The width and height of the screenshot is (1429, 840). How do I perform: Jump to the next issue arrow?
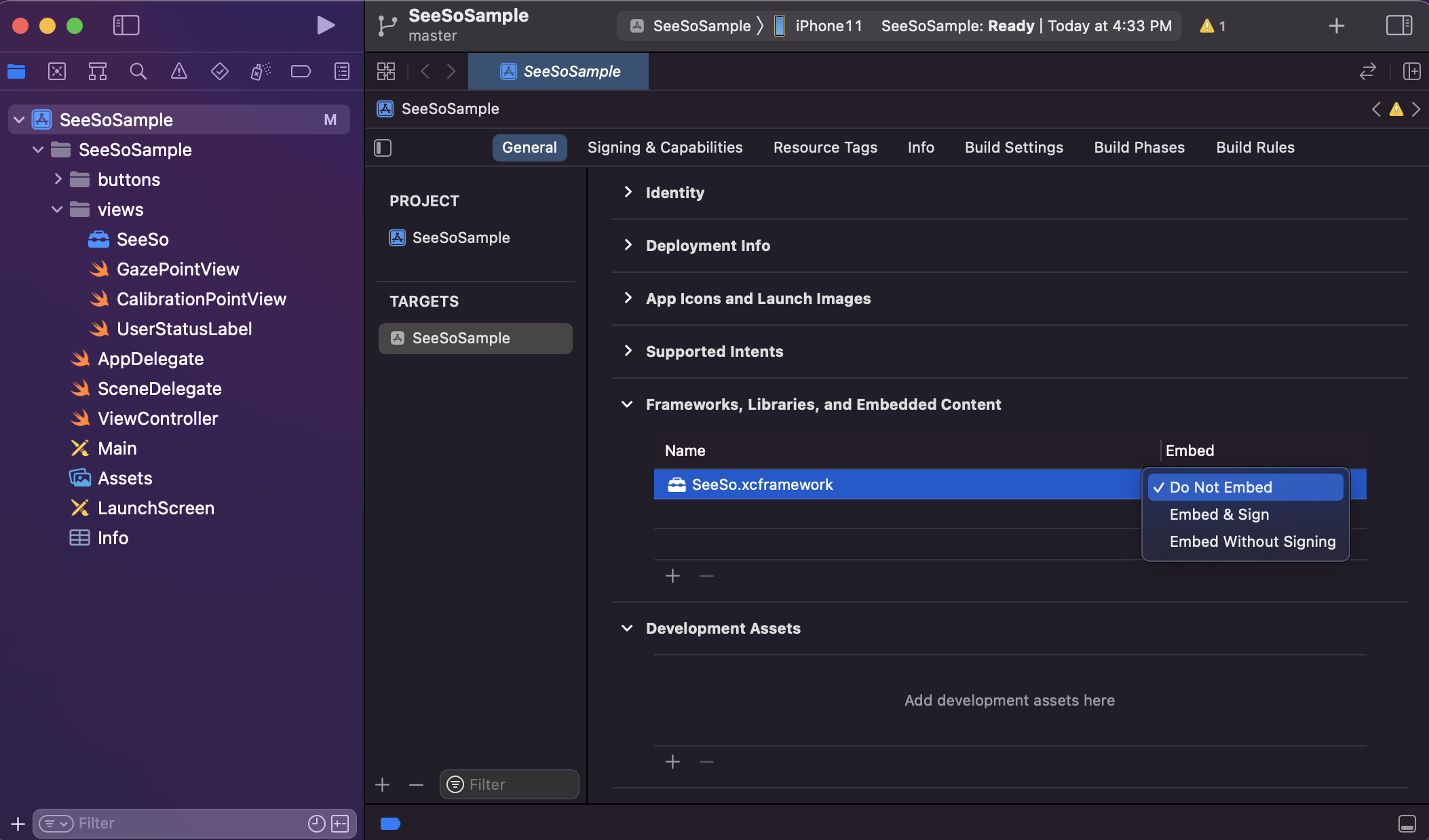pyautogui.click(x=1416, y=109)
